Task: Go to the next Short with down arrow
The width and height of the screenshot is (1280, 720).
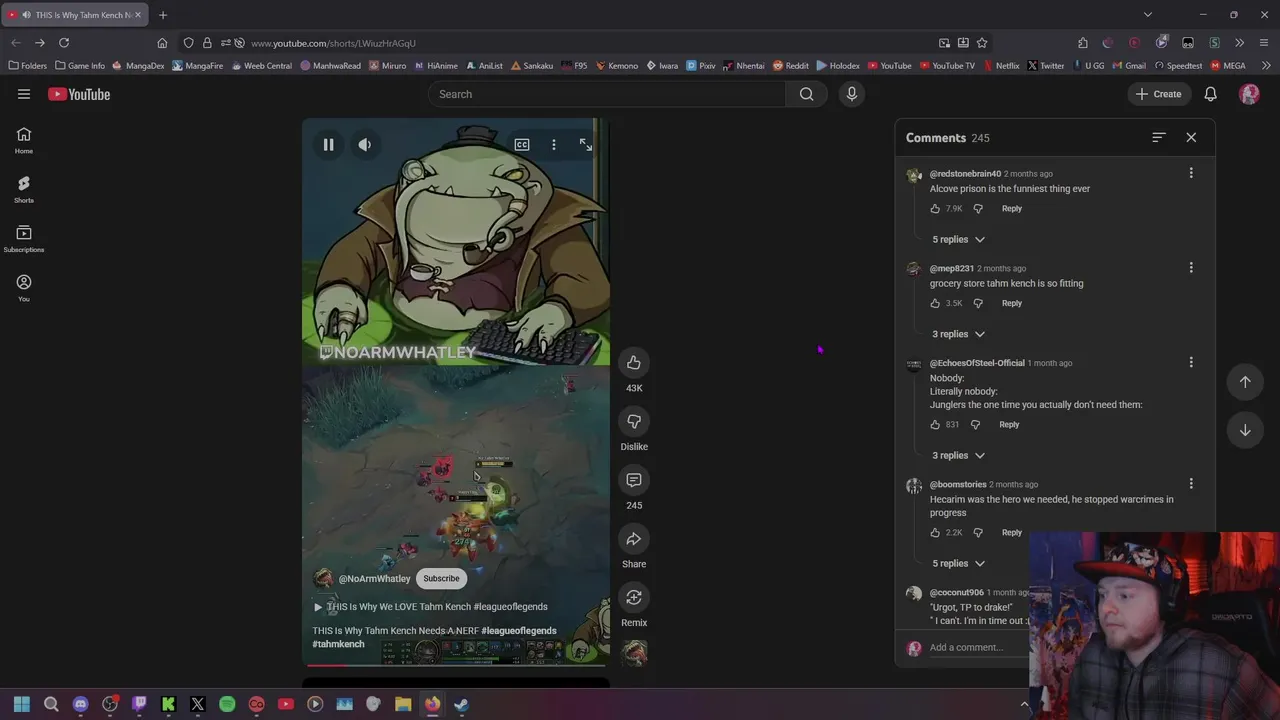Action: [x=1245, y=430]
